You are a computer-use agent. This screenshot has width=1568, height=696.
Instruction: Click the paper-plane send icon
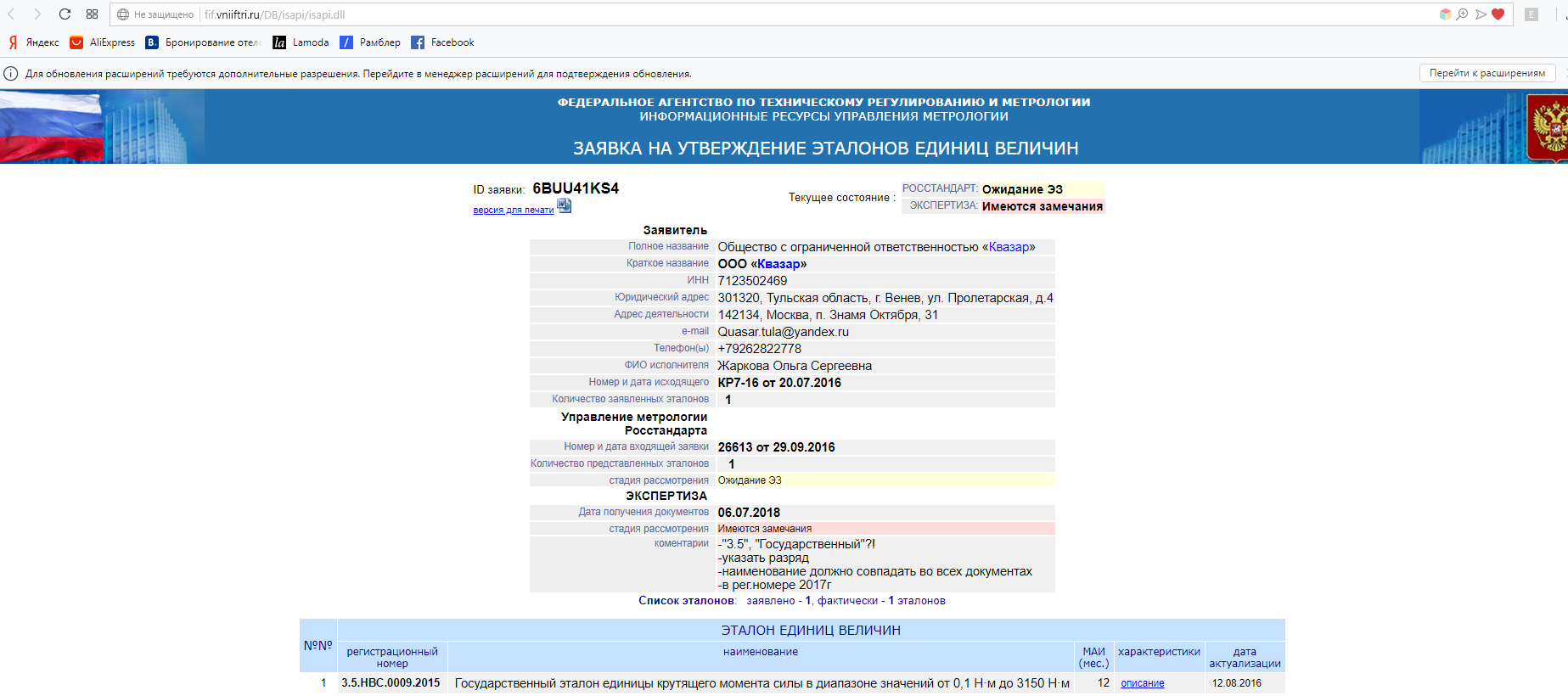point(1481,14)
